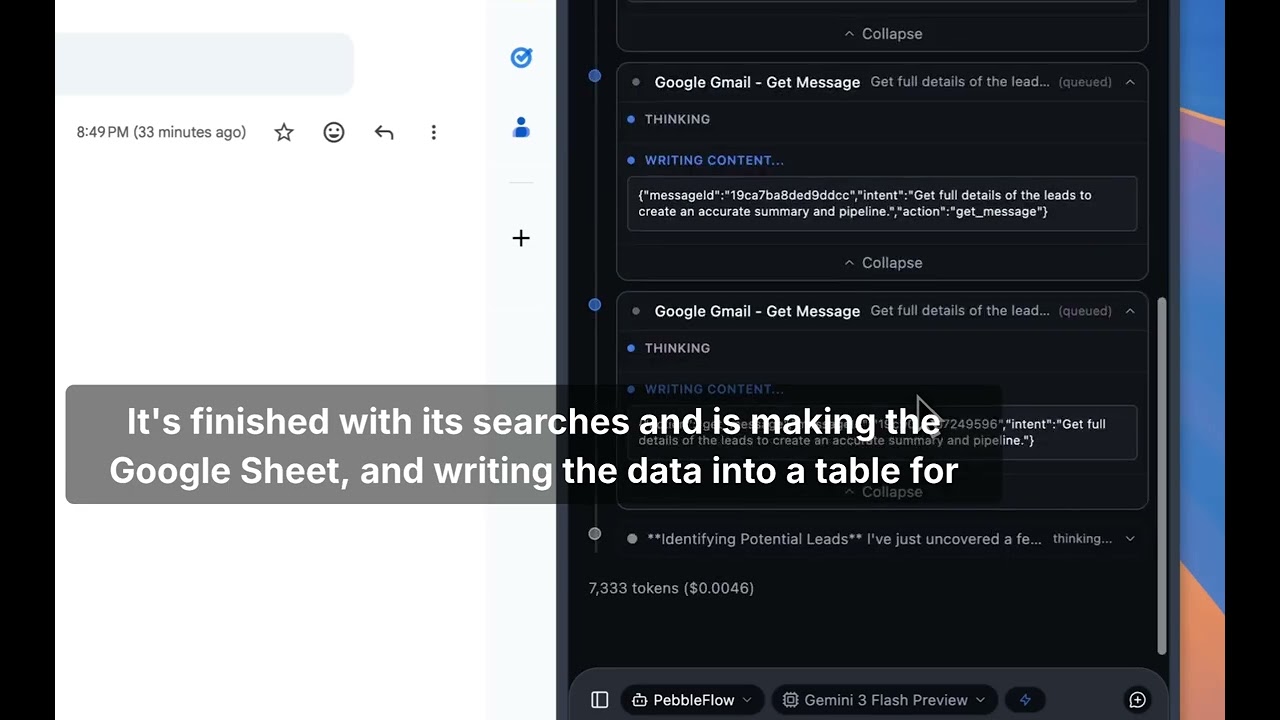Expand the Identifying Potential Leads thinking step

point(1130,539)
